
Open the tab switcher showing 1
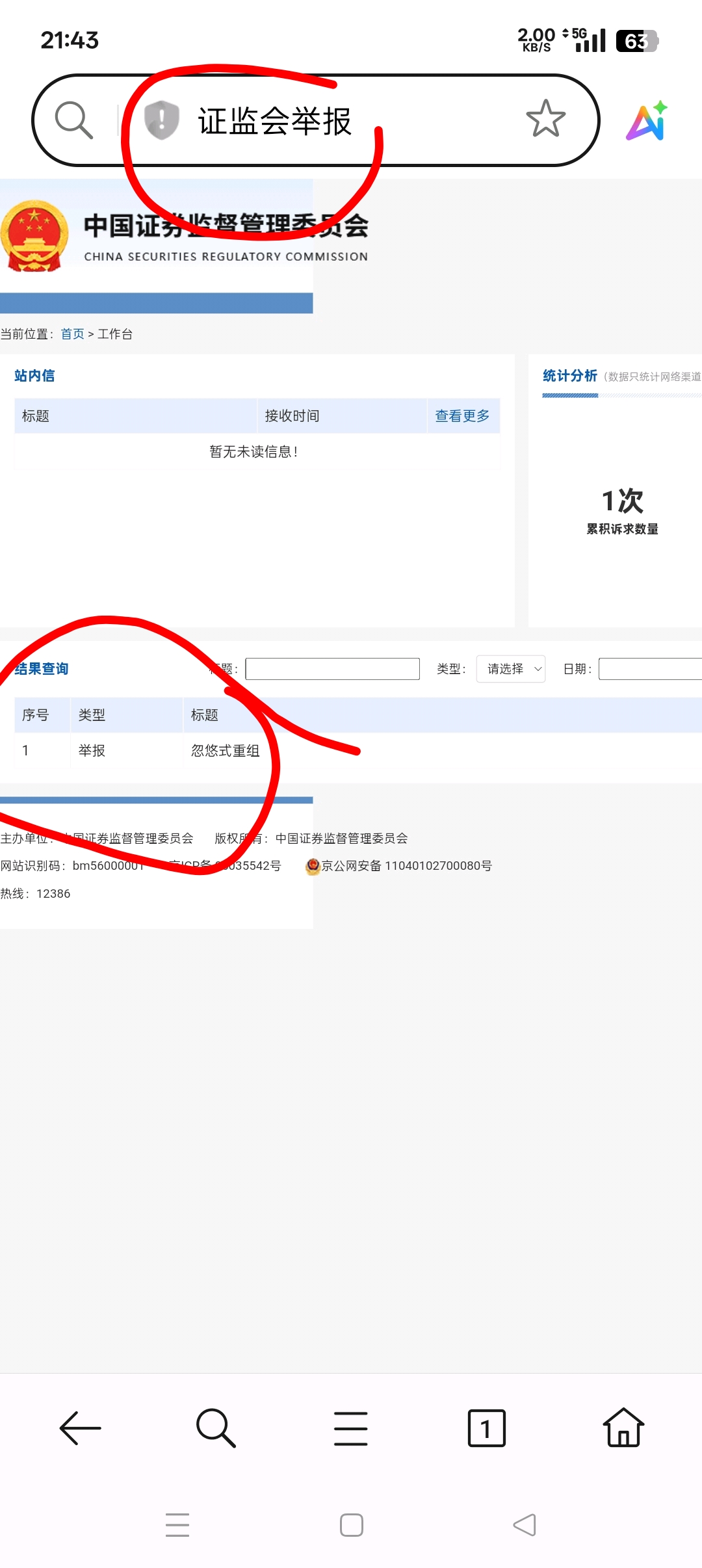tap(487, 1428)
